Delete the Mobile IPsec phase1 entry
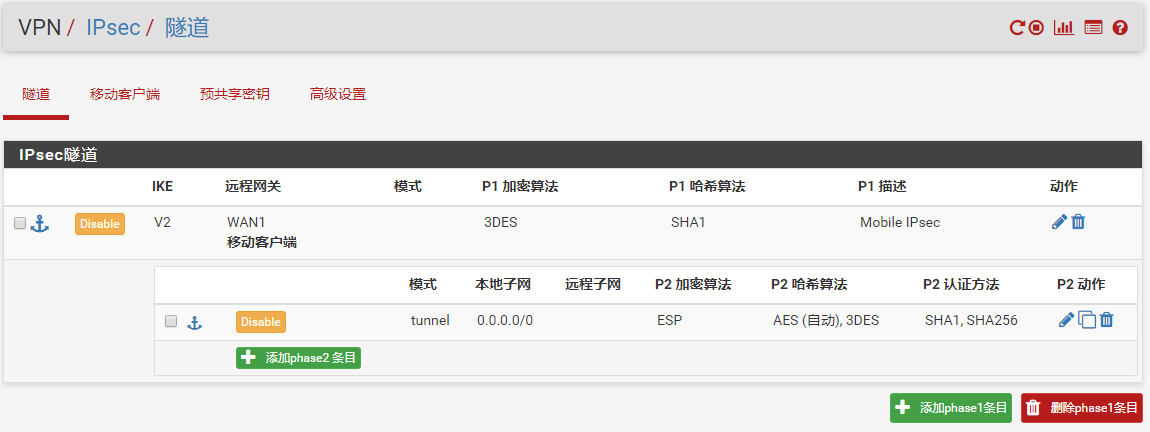This screenshot has height=432, width=1150. 1078,222
